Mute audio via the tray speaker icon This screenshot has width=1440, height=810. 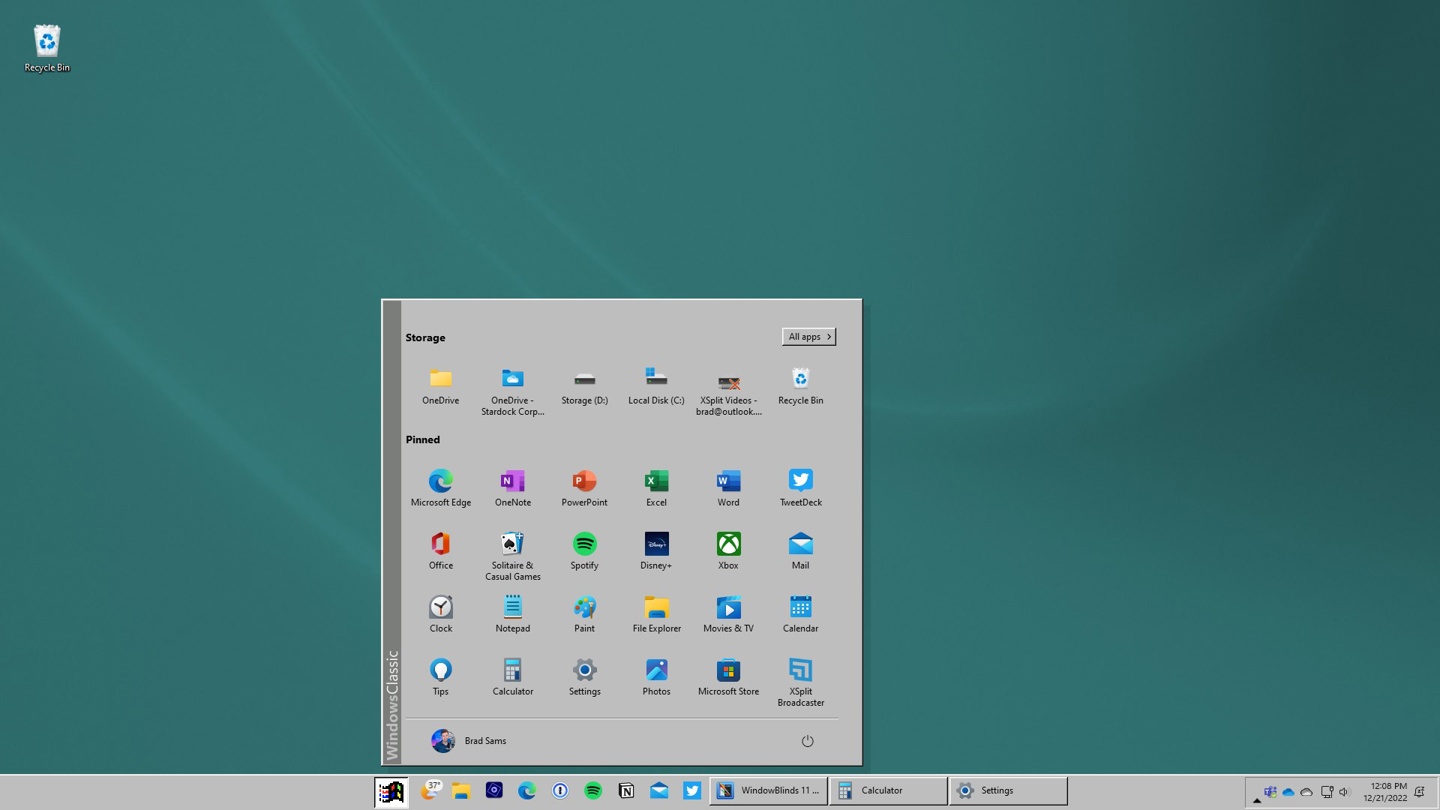(1343, 791)
